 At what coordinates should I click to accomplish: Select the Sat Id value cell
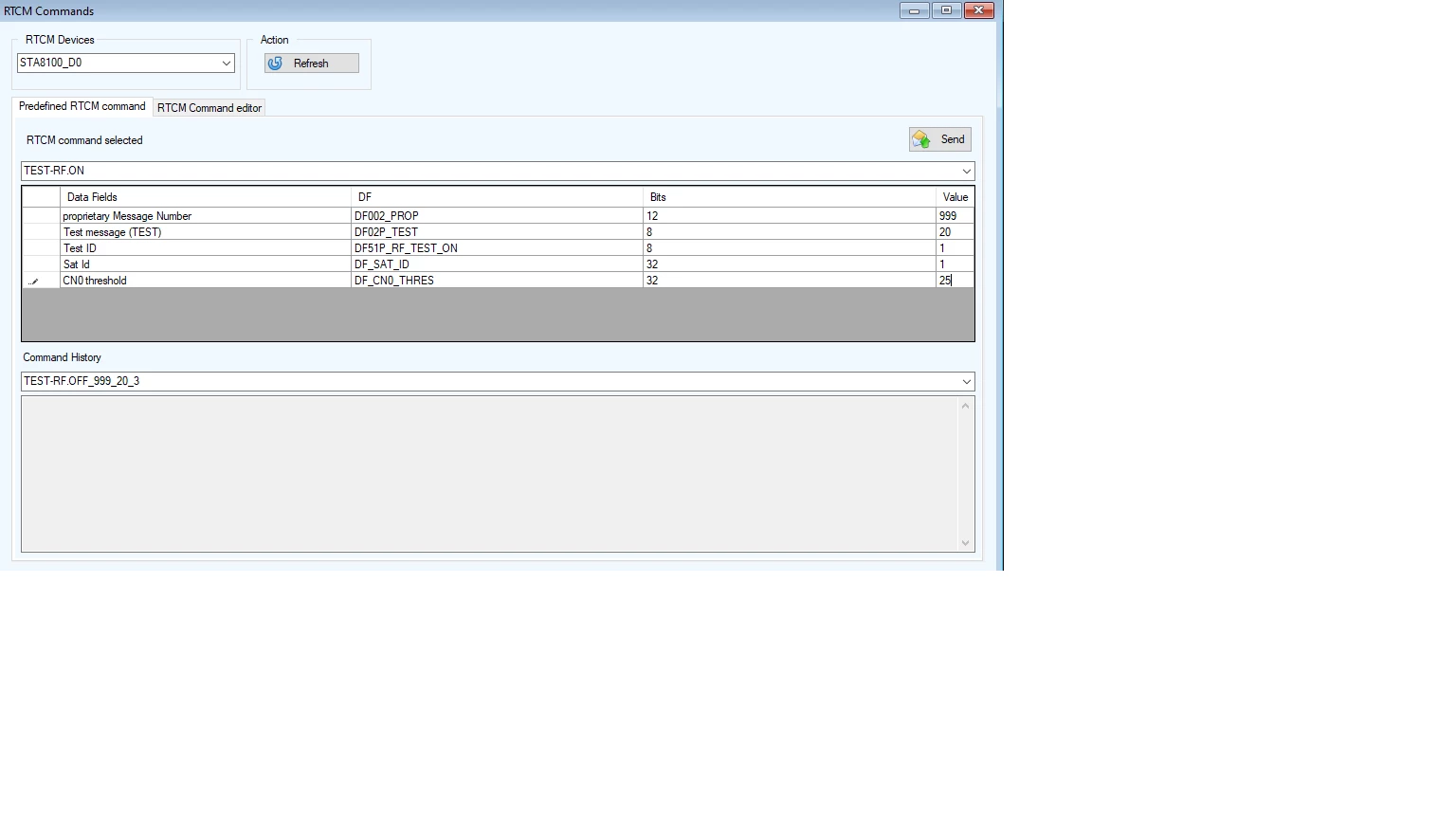(954, 264)
